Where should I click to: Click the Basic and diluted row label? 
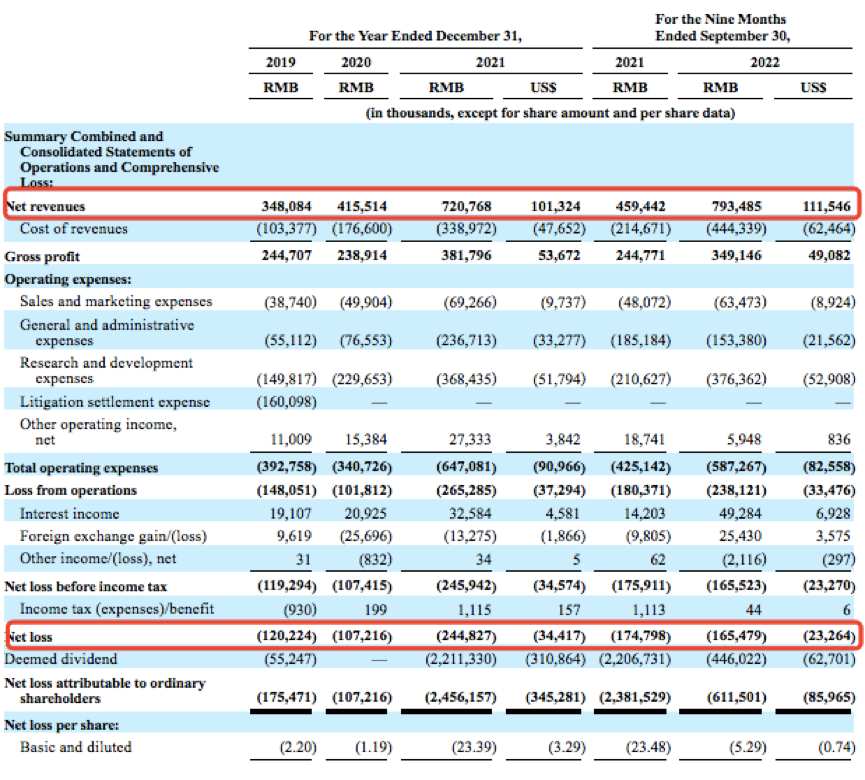[75, 746]
